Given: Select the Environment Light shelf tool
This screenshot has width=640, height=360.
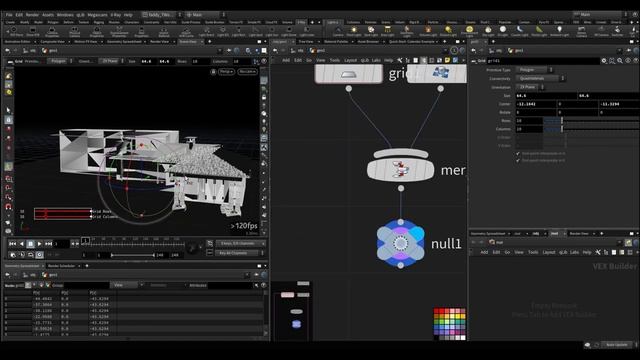Looking at the screenshot, I should (x=469, y=31).
